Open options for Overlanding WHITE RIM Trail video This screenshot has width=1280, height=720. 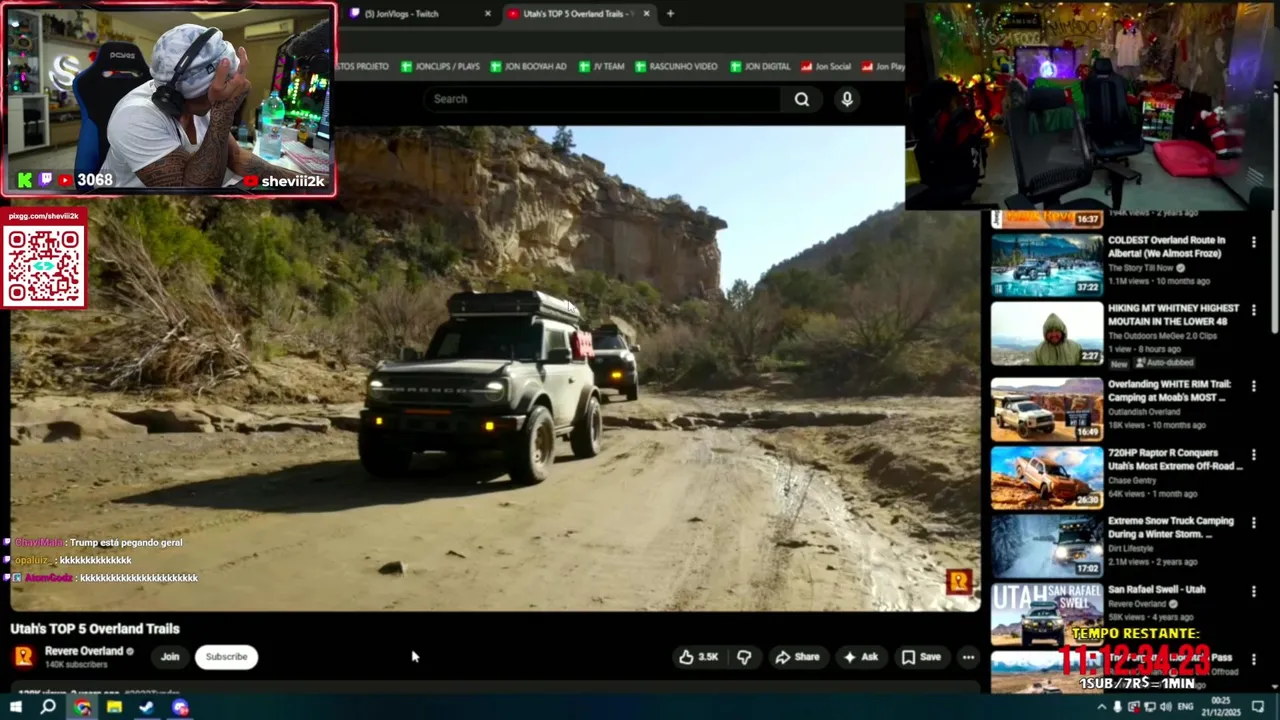pyautogui.click(x=1253, y=386)
